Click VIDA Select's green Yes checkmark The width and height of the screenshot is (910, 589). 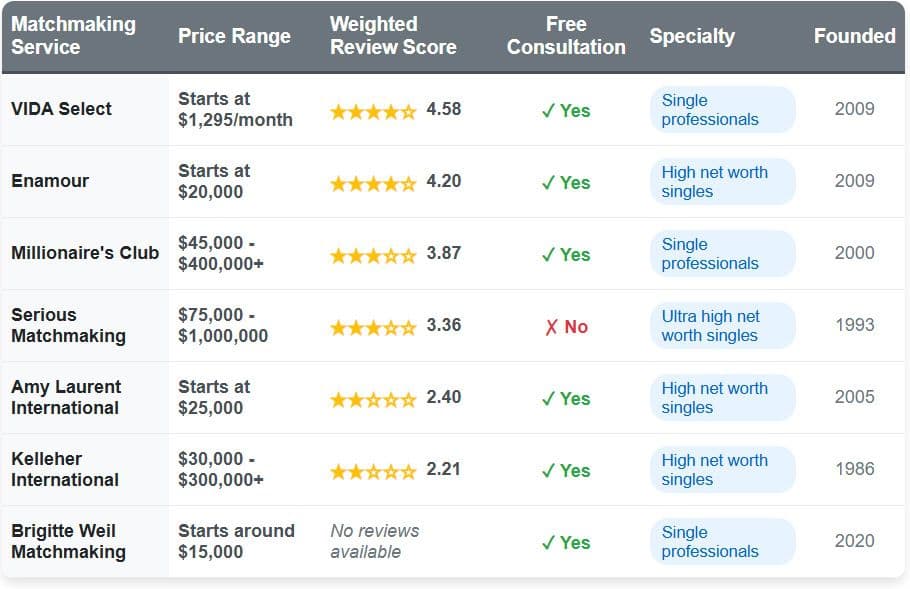[x=566, y=111]
